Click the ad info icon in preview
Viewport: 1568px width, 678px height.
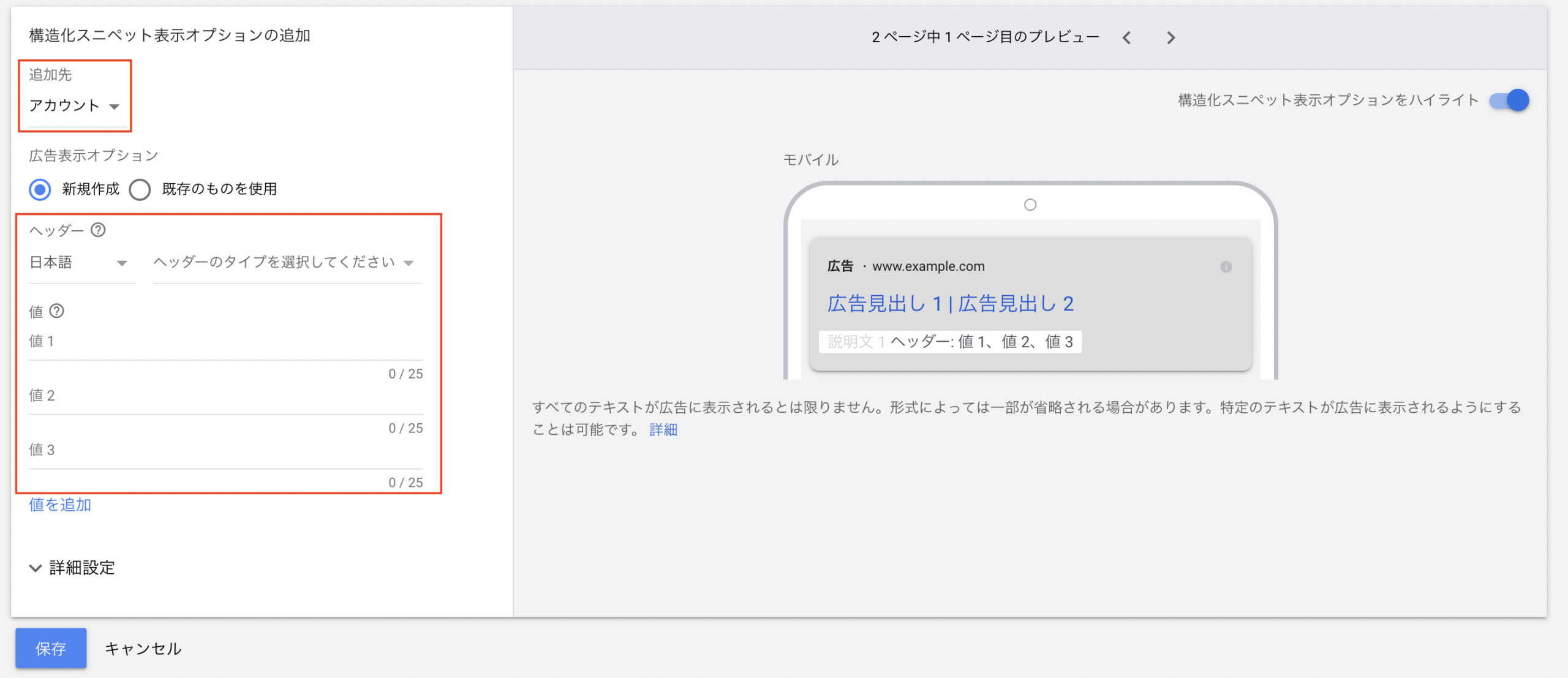pos(1226,267)
